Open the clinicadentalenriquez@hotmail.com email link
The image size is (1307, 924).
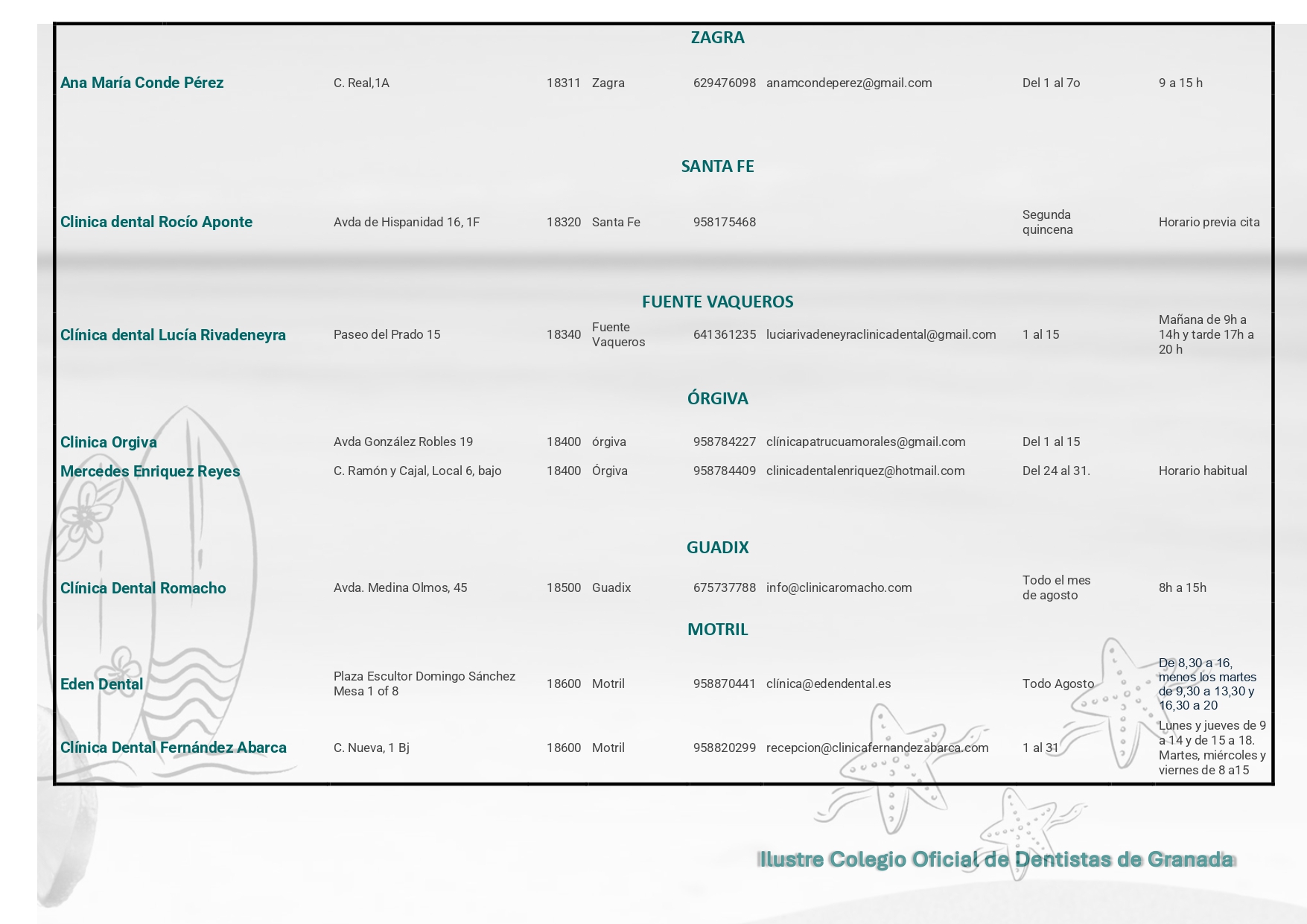[x=865, y=471]
